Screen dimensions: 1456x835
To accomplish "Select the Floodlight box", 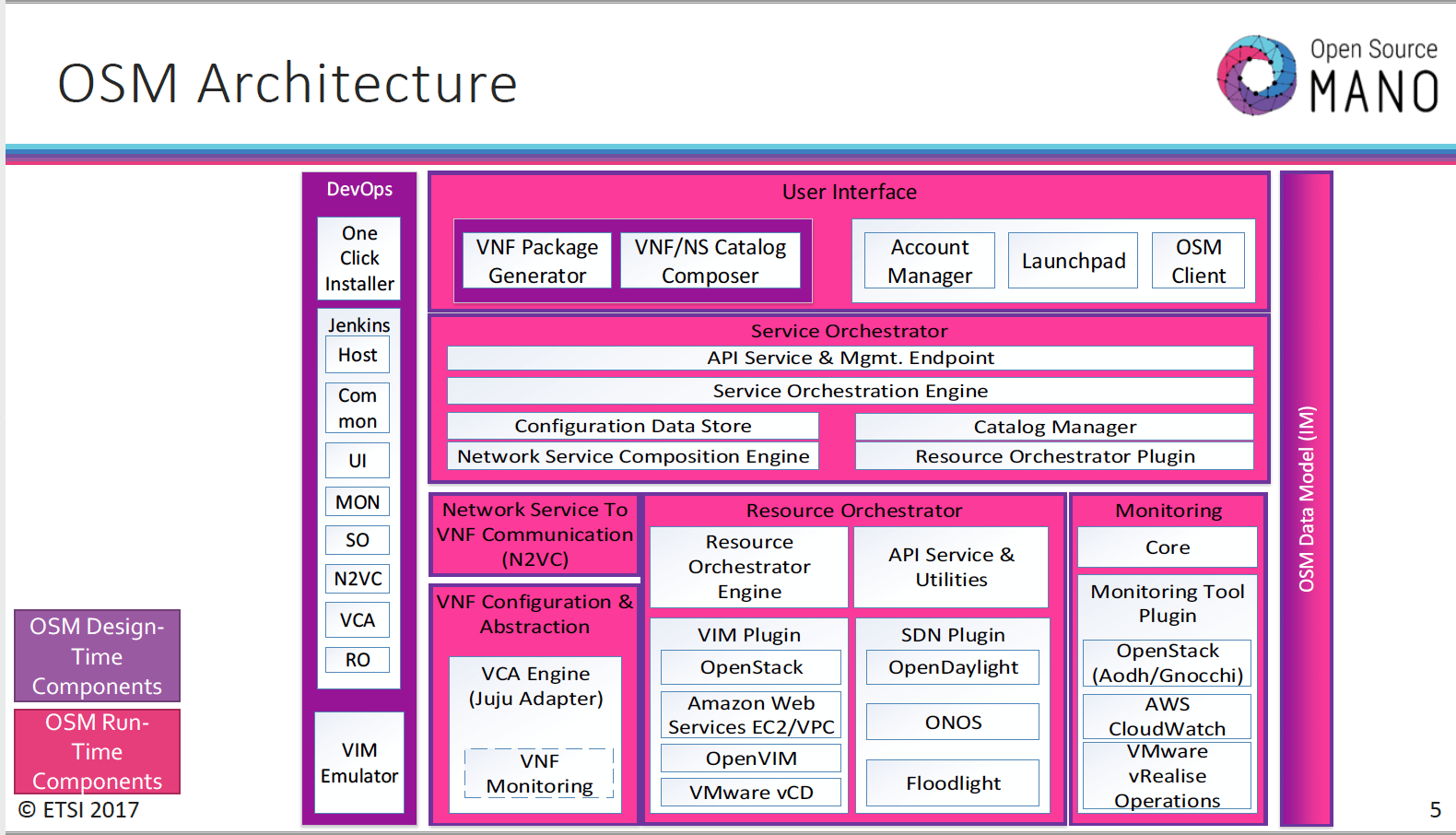I will point(952,782).
